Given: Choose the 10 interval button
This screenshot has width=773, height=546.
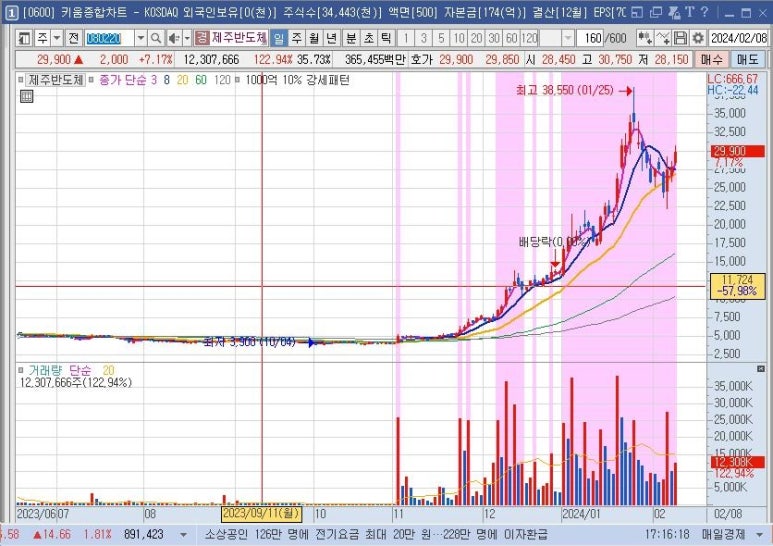Looking at the screenshot, I should tap(459, 38).
